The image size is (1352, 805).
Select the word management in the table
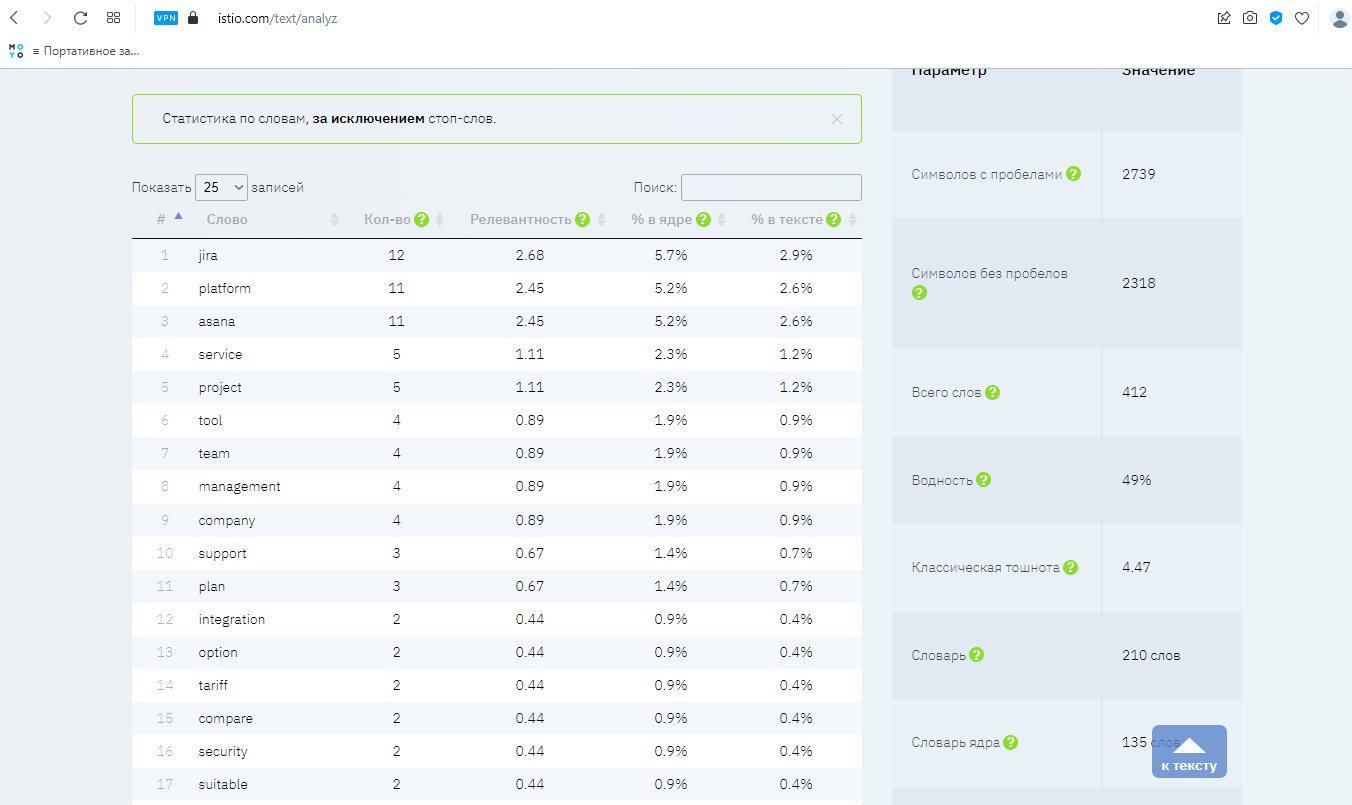point(240,486)
